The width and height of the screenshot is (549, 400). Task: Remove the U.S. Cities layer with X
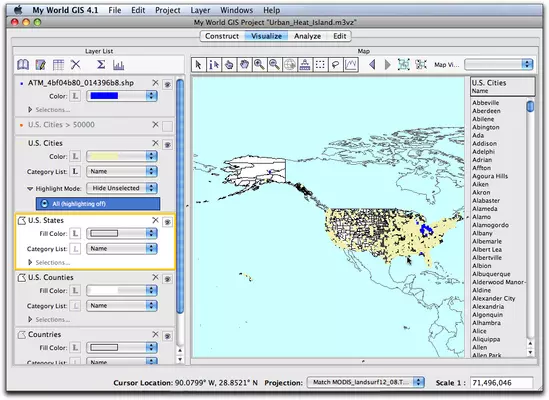155,143
